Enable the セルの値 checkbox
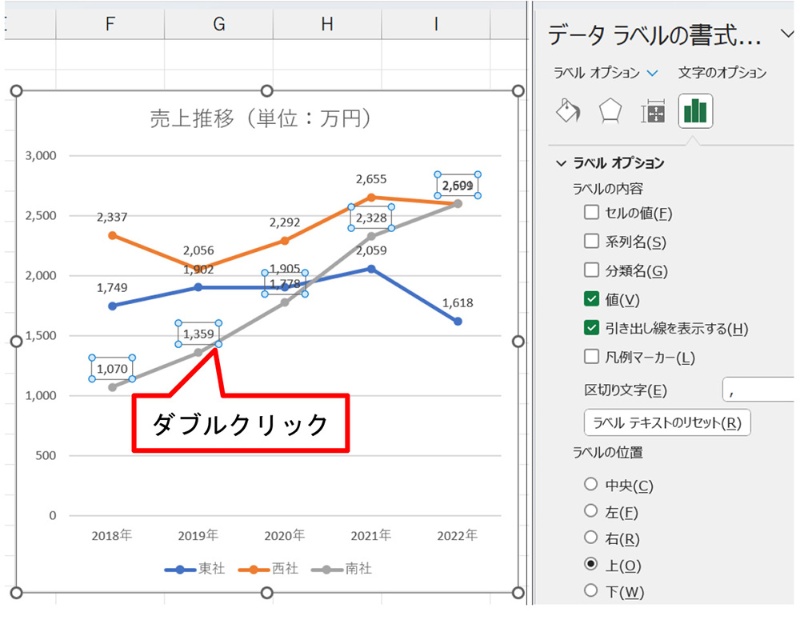800x620 pixels. click(x=592, y=212)
